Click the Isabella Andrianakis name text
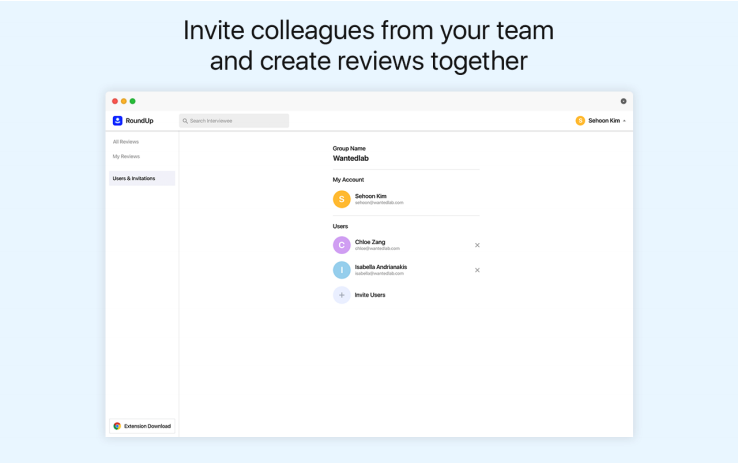 (x=381, y=267)
